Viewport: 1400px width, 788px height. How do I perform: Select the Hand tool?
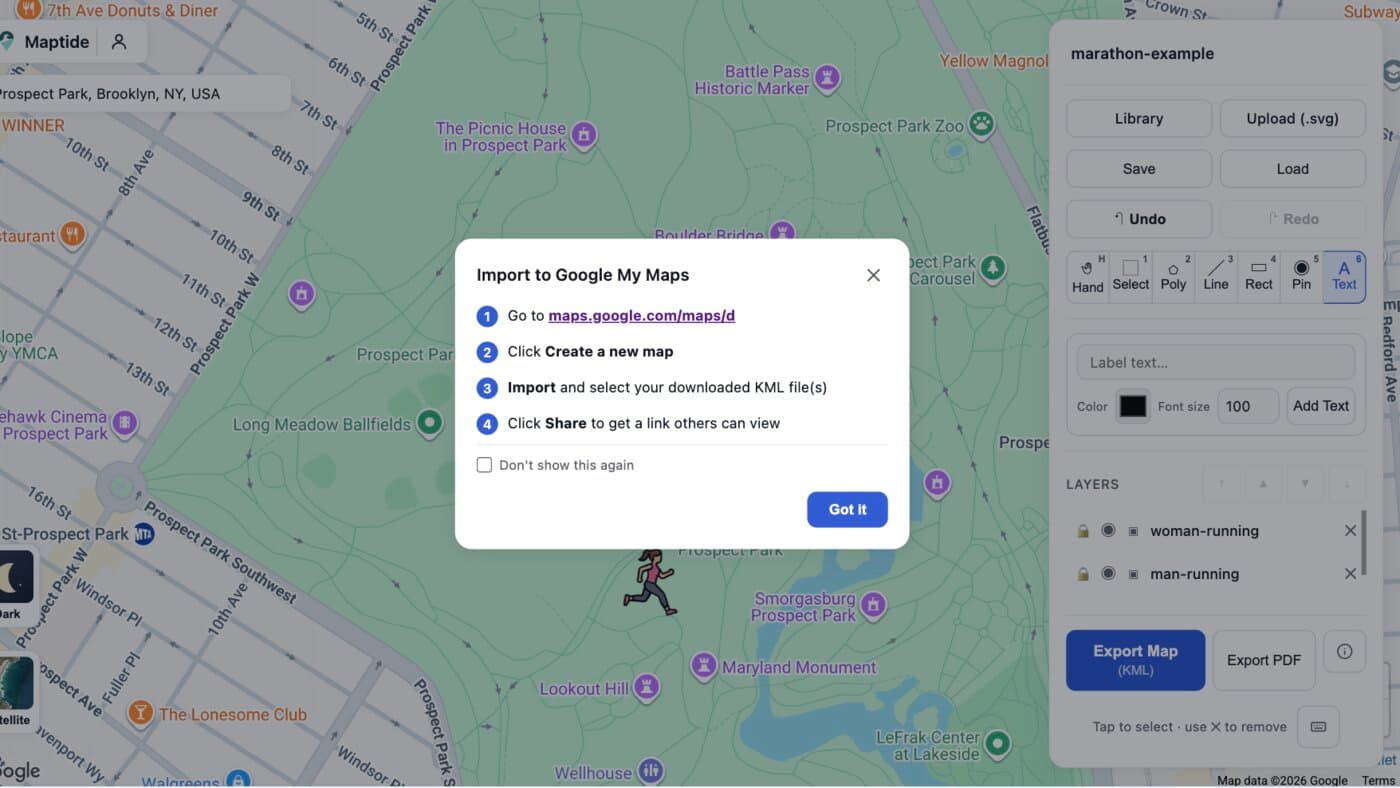[x=1088, y=276]
